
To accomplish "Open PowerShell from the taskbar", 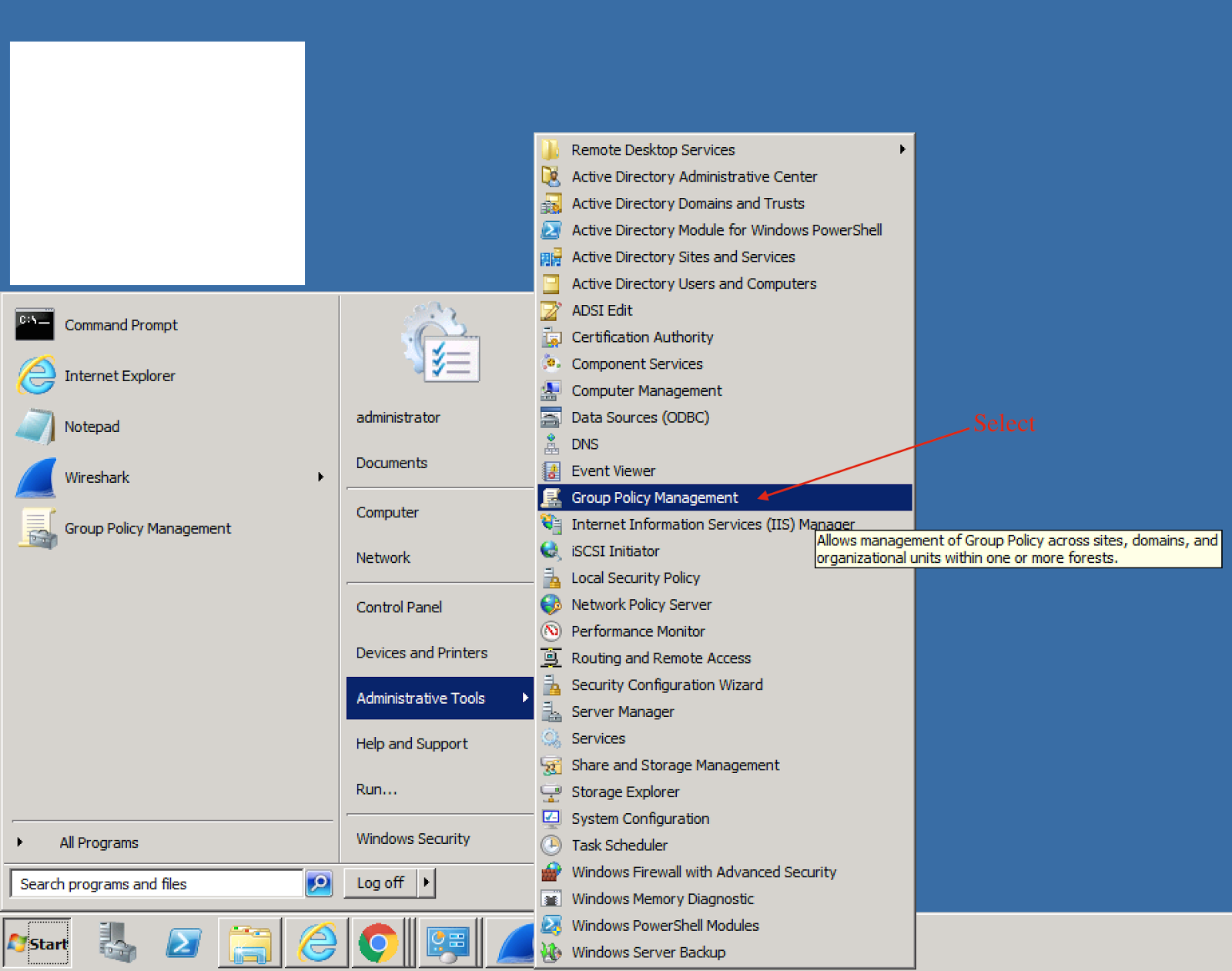I will (x=183, y=943).
